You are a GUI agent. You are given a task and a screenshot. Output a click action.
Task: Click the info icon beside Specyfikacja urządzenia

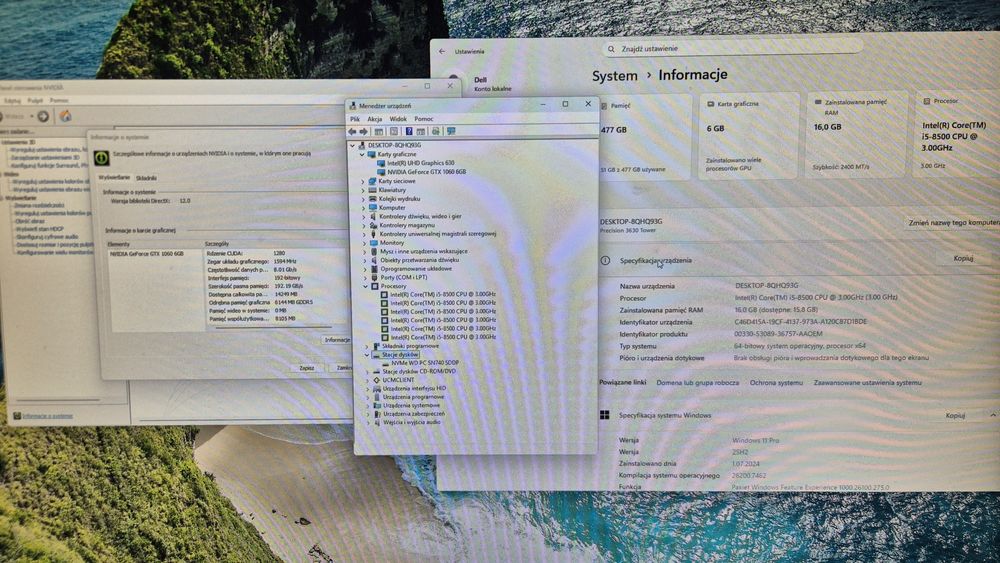click(x=605, y=261)
